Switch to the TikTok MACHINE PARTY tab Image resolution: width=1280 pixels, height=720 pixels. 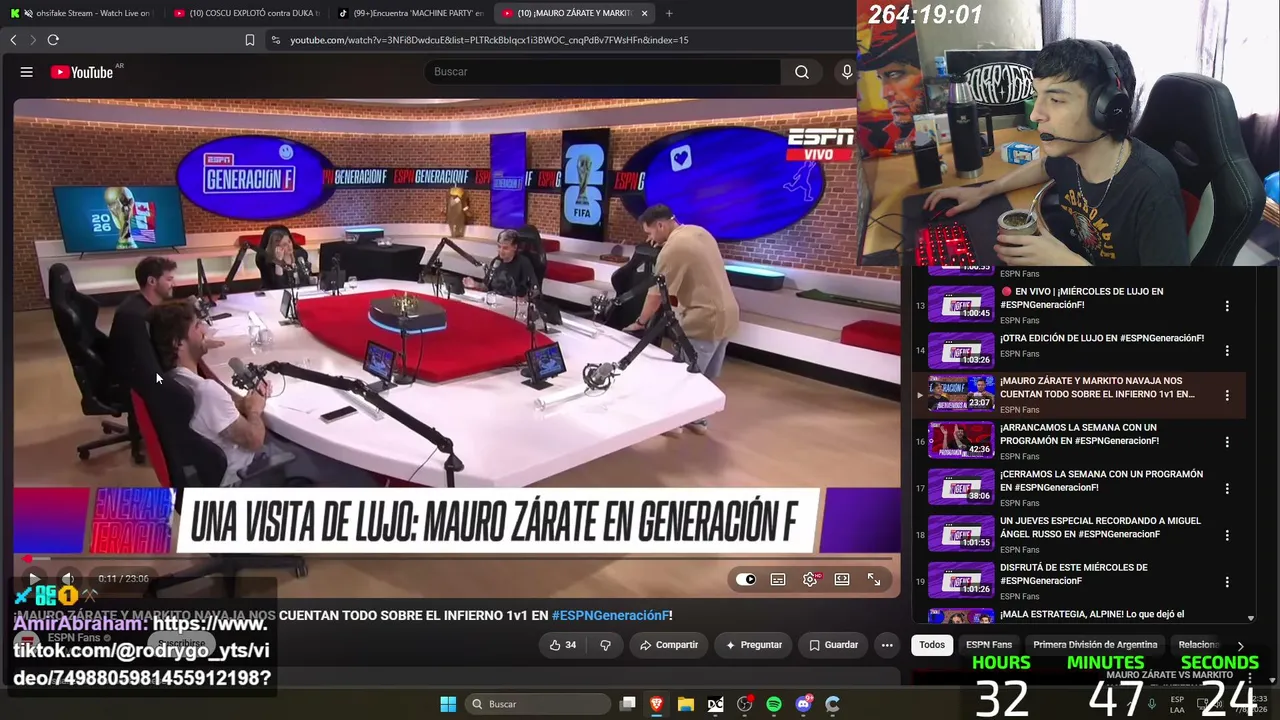coord(410,13)
